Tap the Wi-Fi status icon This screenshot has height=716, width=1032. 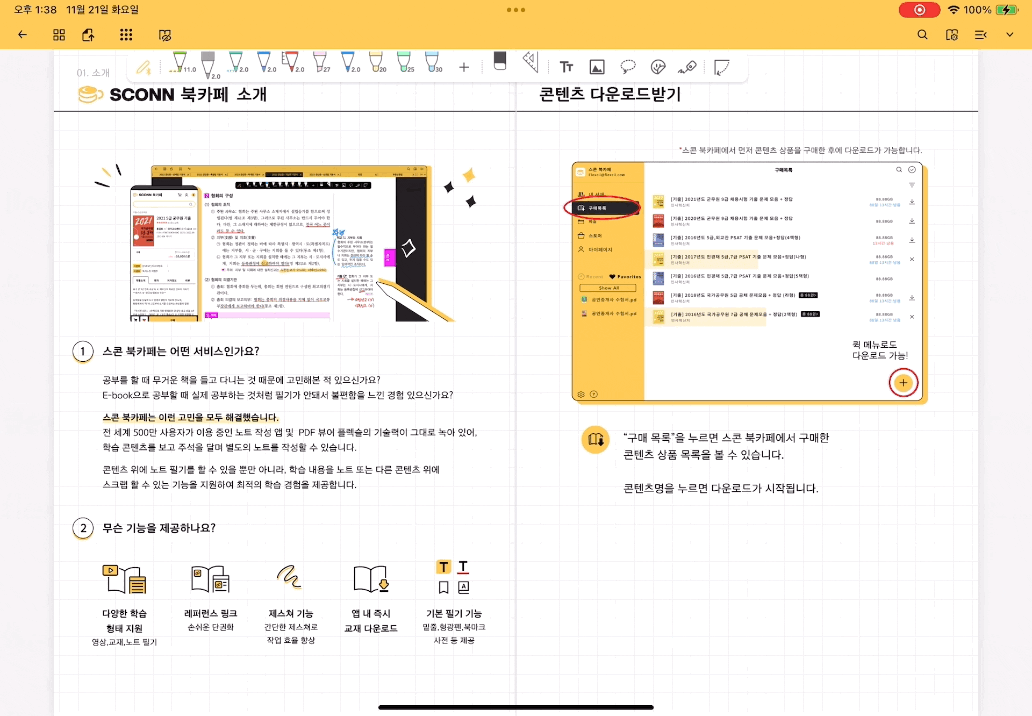tap(953, 10)
